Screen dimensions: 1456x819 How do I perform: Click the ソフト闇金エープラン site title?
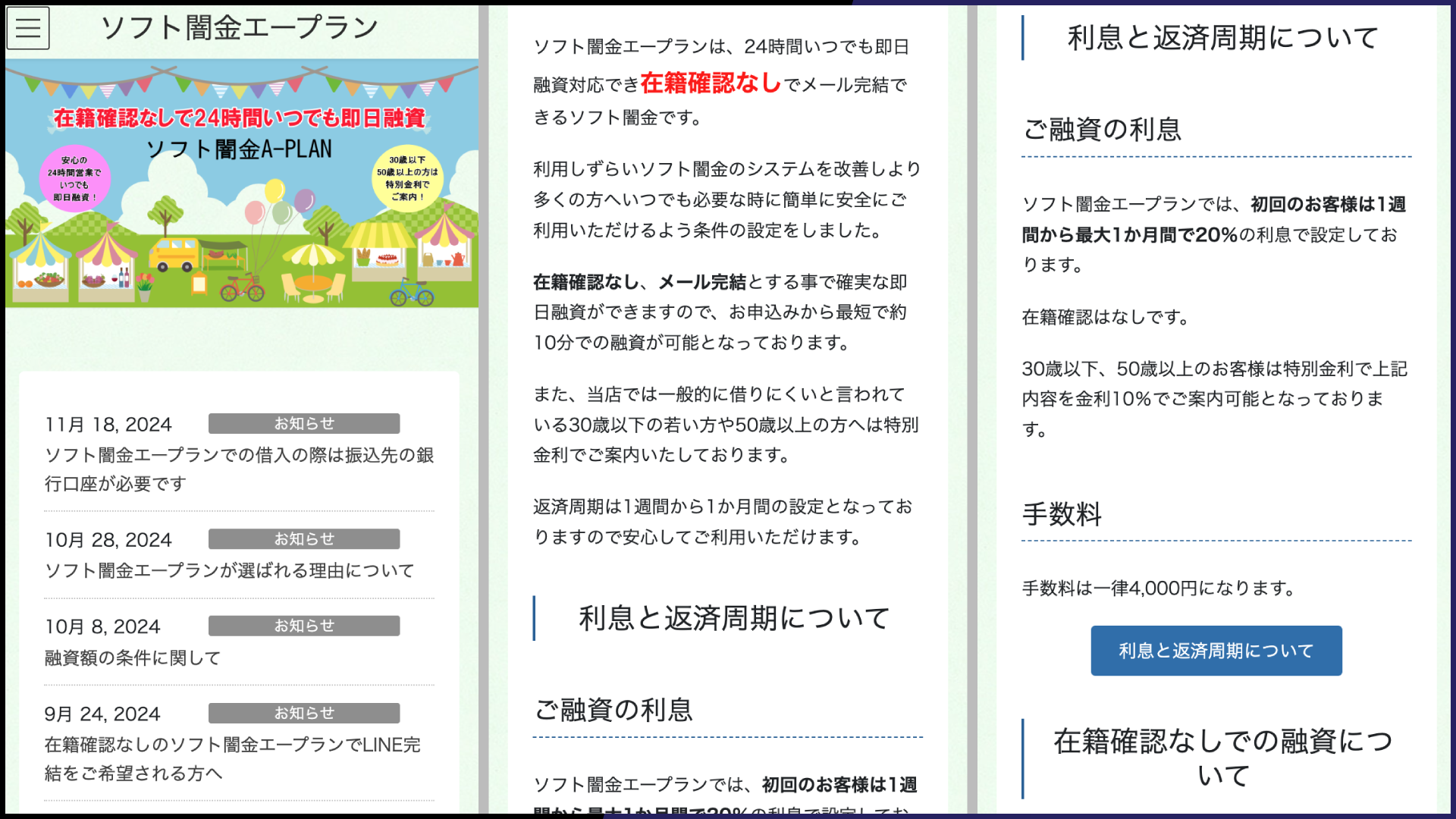point(240,28)
